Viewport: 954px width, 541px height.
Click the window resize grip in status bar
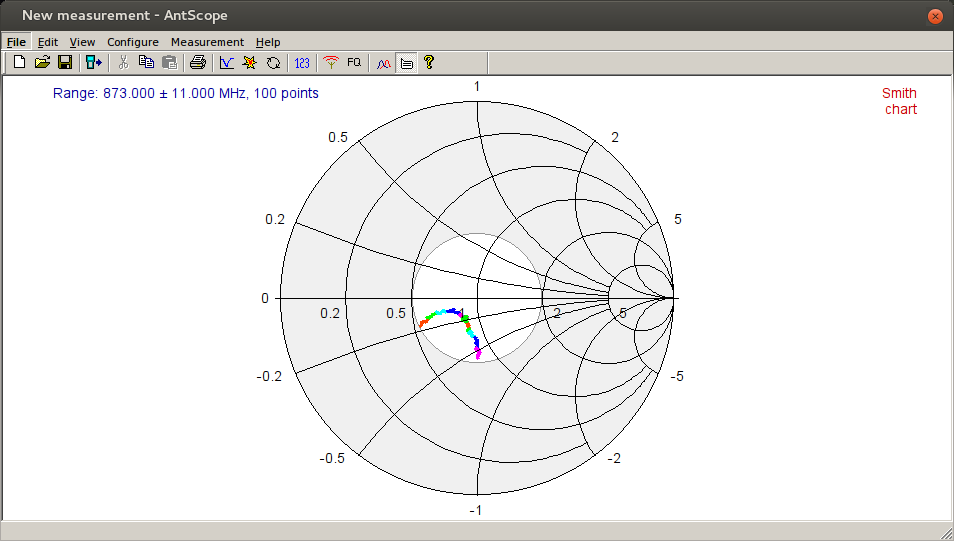tap(945, 532)
